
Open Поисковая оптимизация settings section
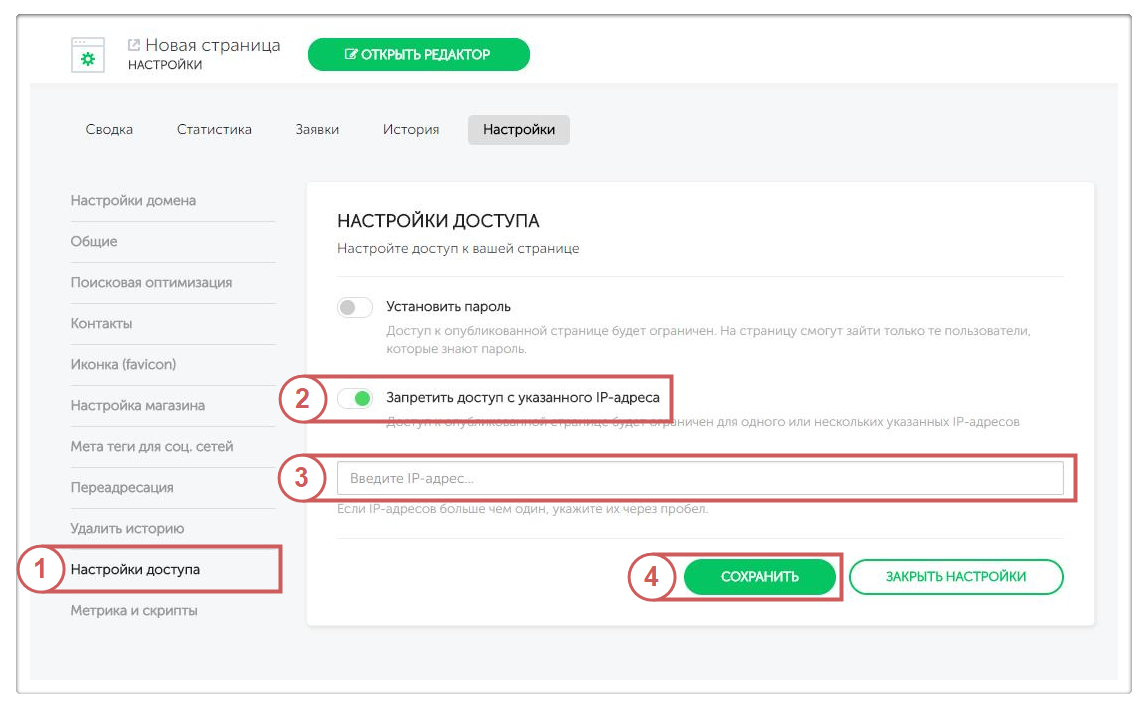(151, 282)
